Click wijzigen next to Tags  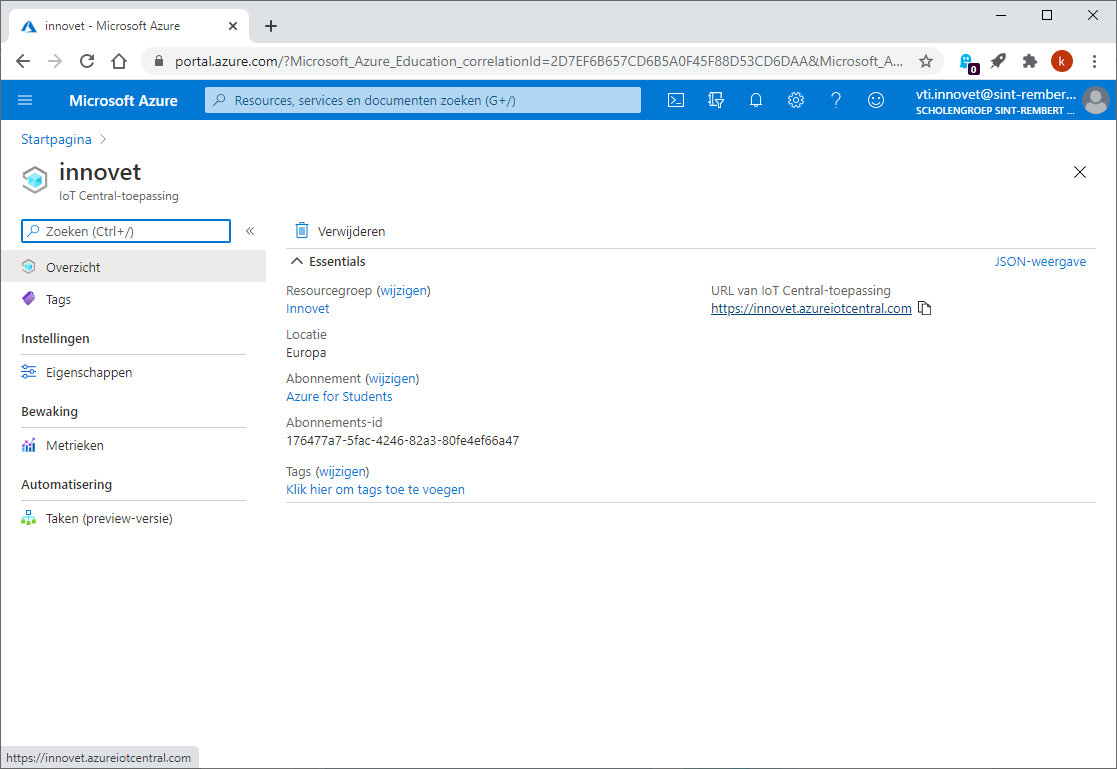pyautogui.click(x=342, y=471)
